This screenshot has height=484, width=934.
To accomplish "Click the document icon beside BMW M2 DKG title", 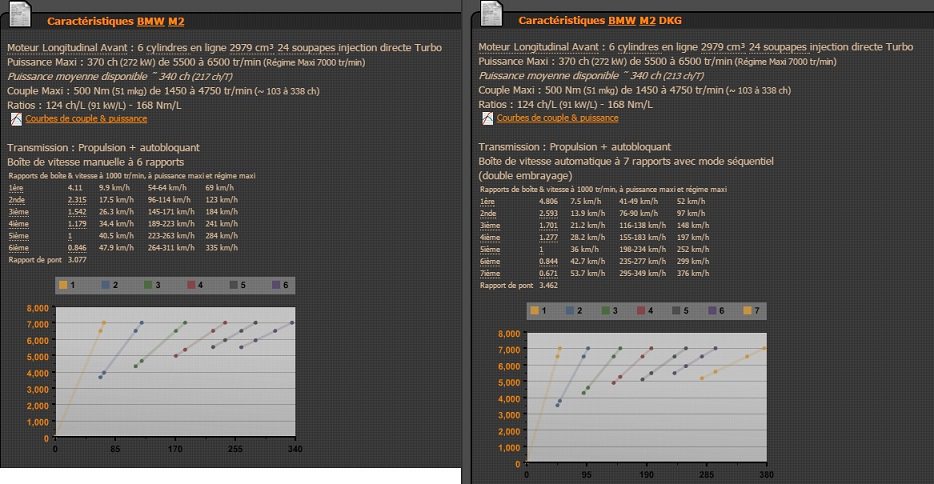I will pos(491,14).
